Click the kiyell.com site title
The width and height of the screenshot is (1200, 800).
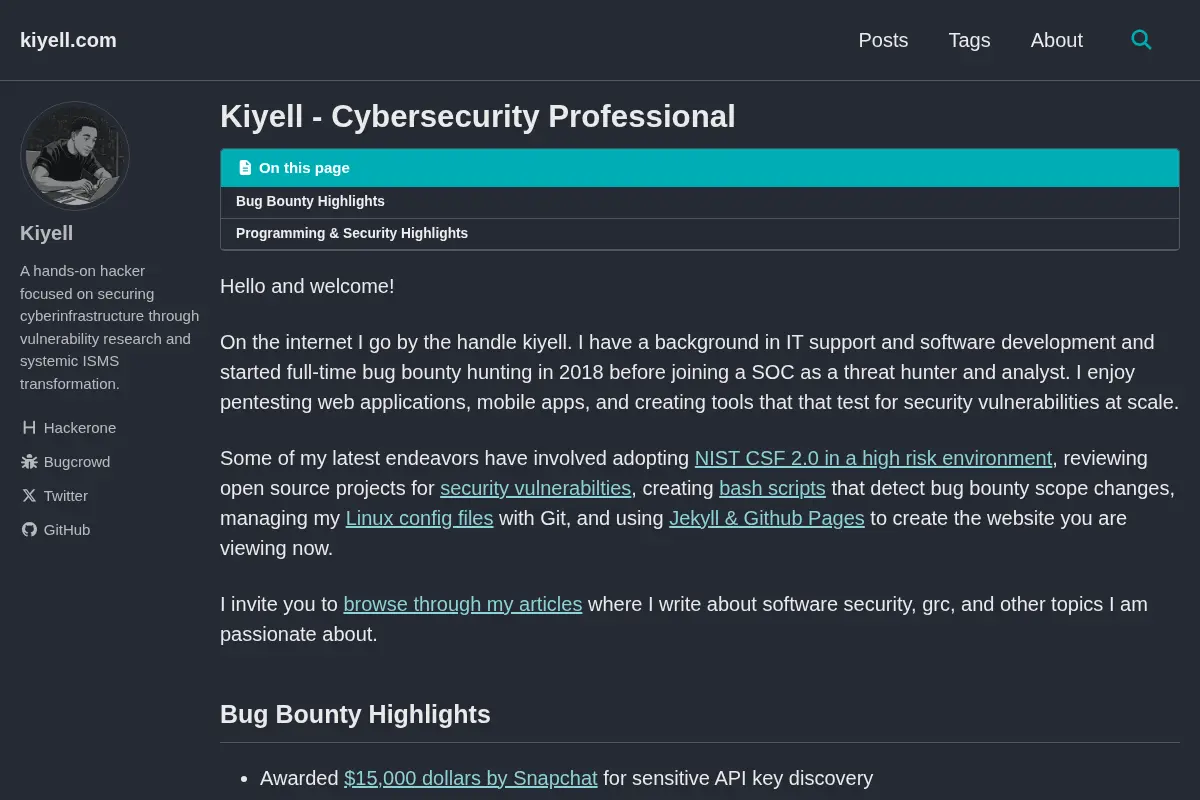pos(68,40)
